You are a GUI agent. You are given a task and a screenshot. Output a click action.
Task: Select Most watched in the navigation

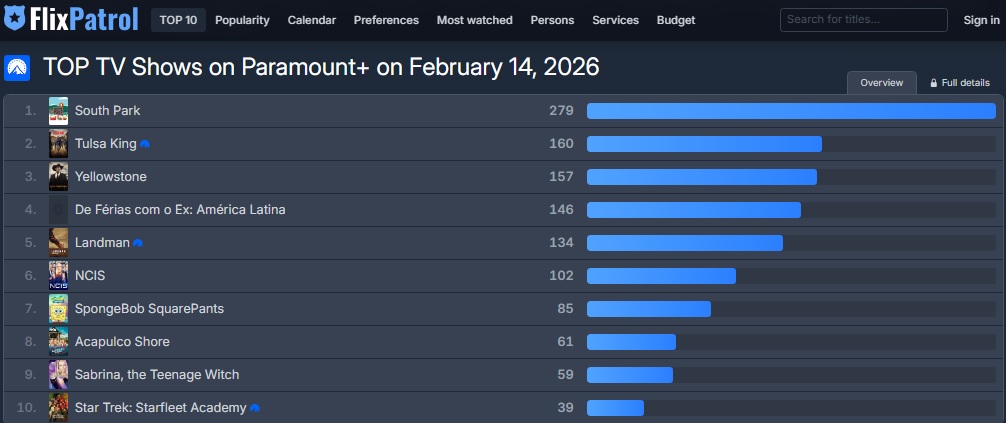pos(474,20)
